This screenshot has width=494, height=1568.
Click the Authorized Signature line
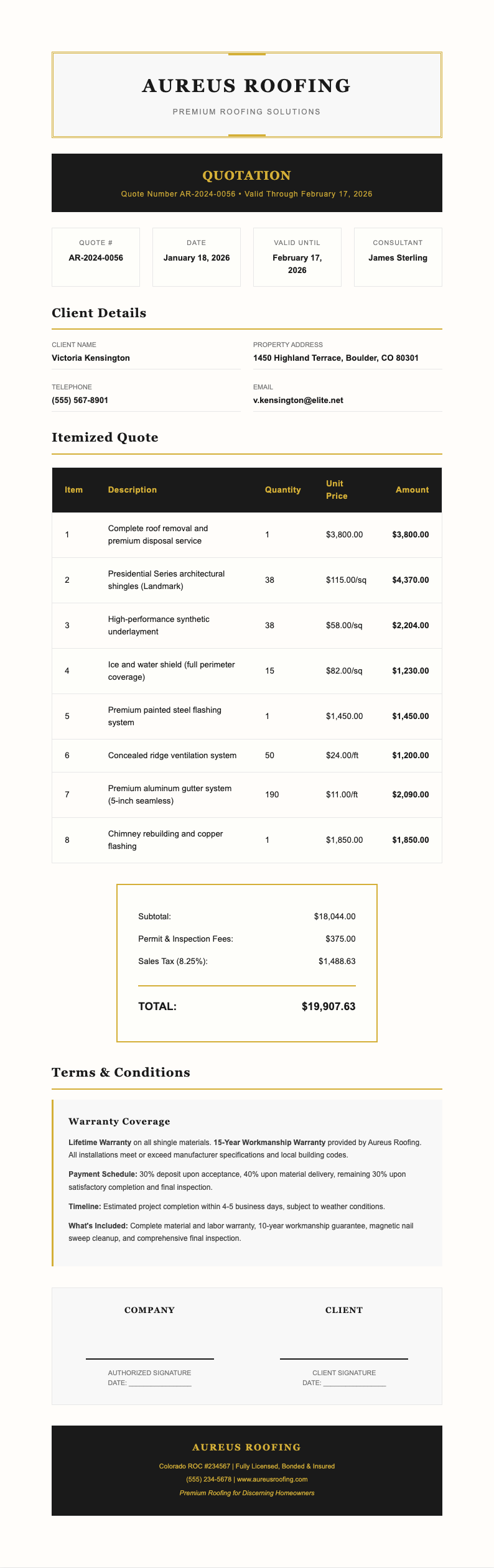click(x=149, y=1358)
